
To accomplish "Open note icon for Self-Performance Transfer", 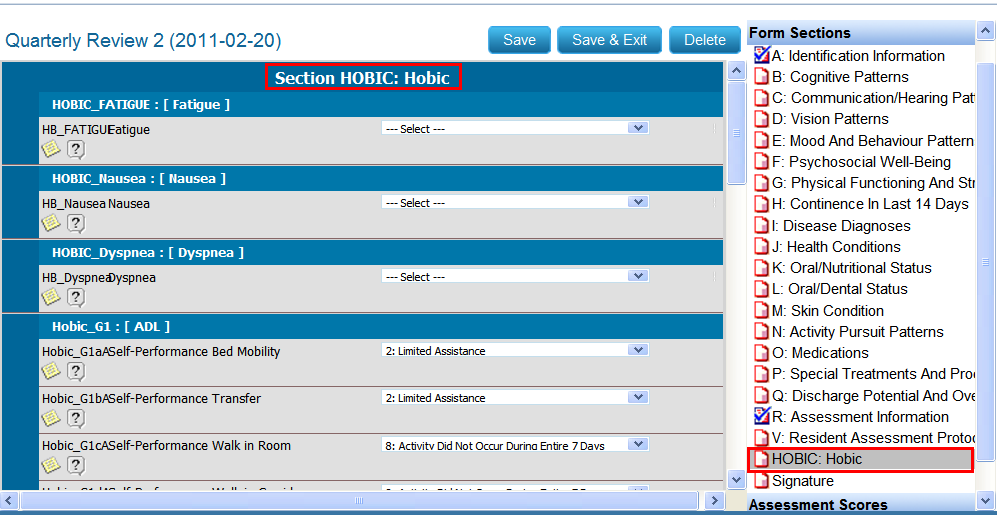I will click(x=51, y=418).
